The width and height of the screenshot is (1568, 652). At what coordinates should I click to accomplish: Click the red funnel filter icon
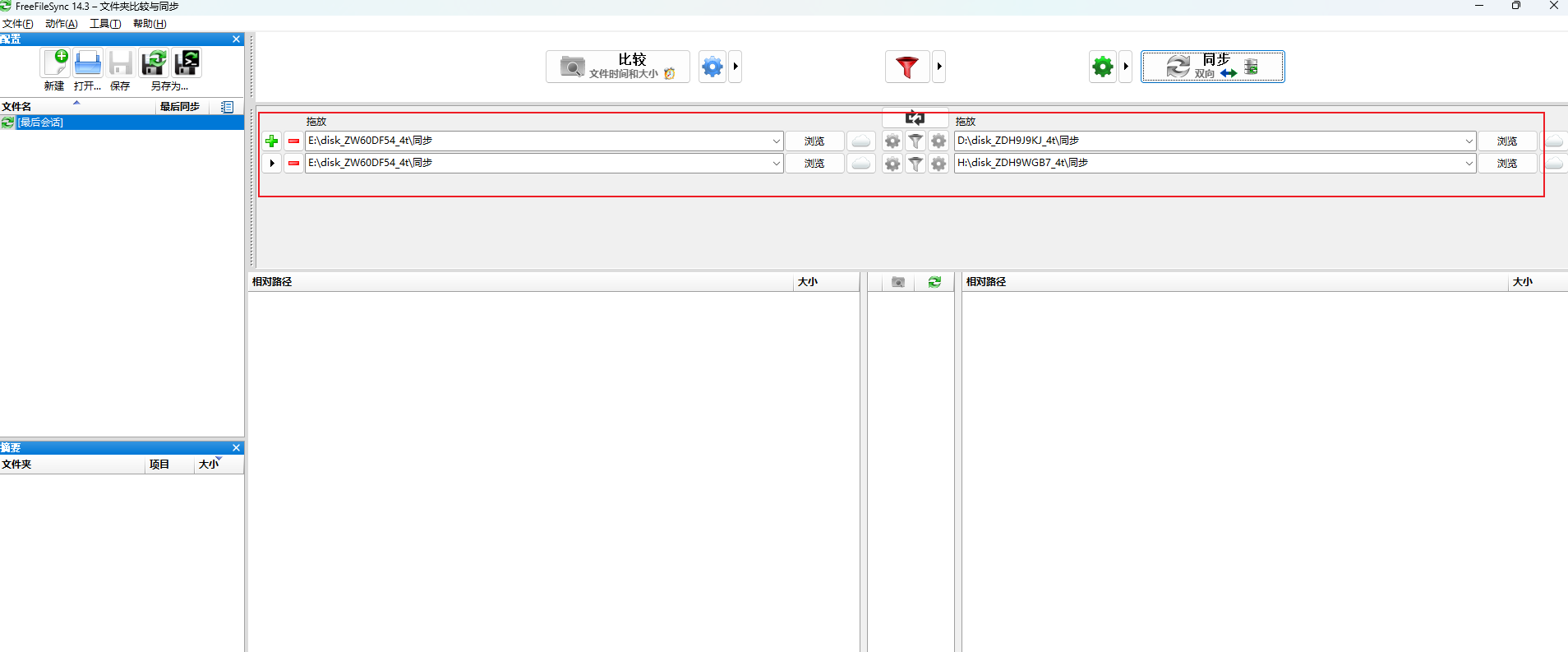click(907, 67)
